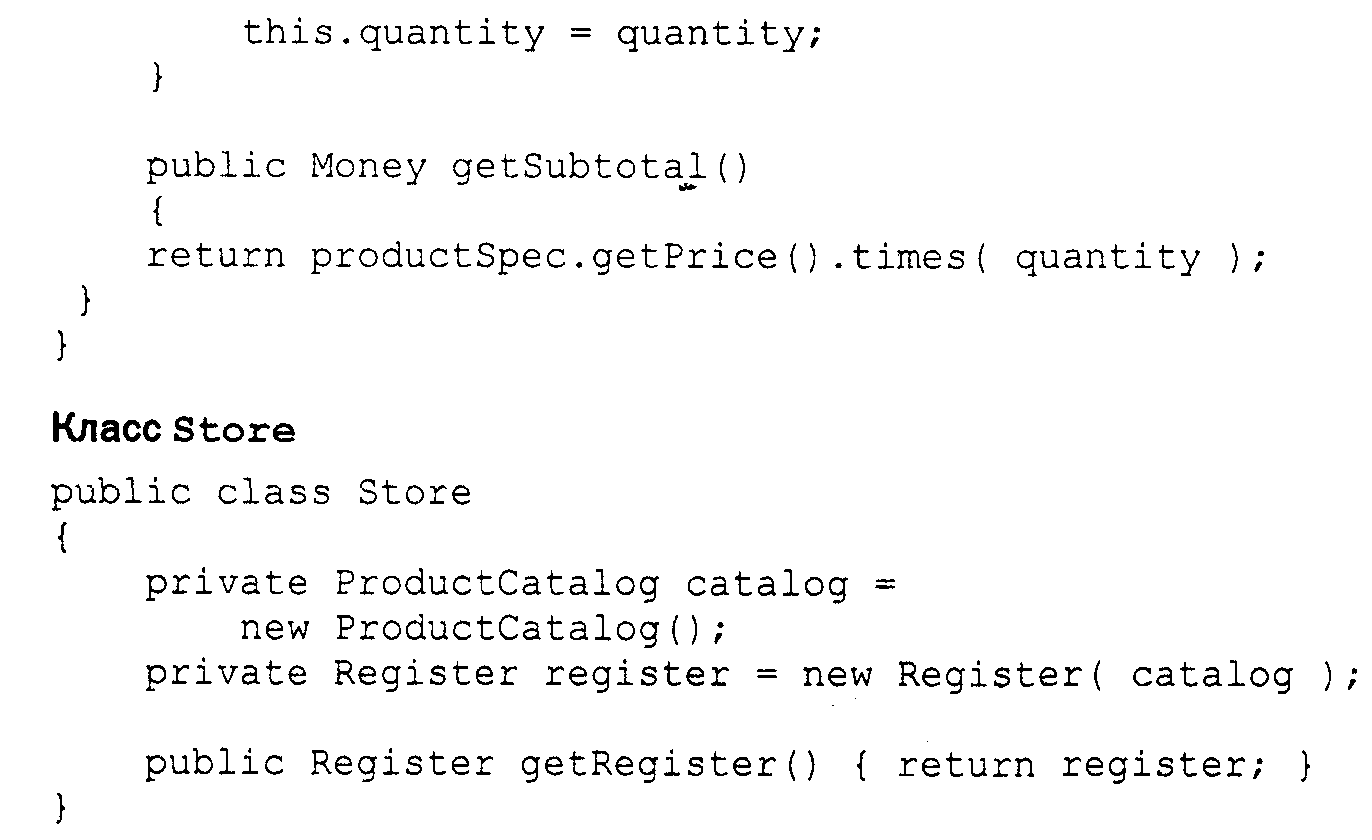Click the 'catalog =' variable name

pyautogui.click(x=790, y=584)
